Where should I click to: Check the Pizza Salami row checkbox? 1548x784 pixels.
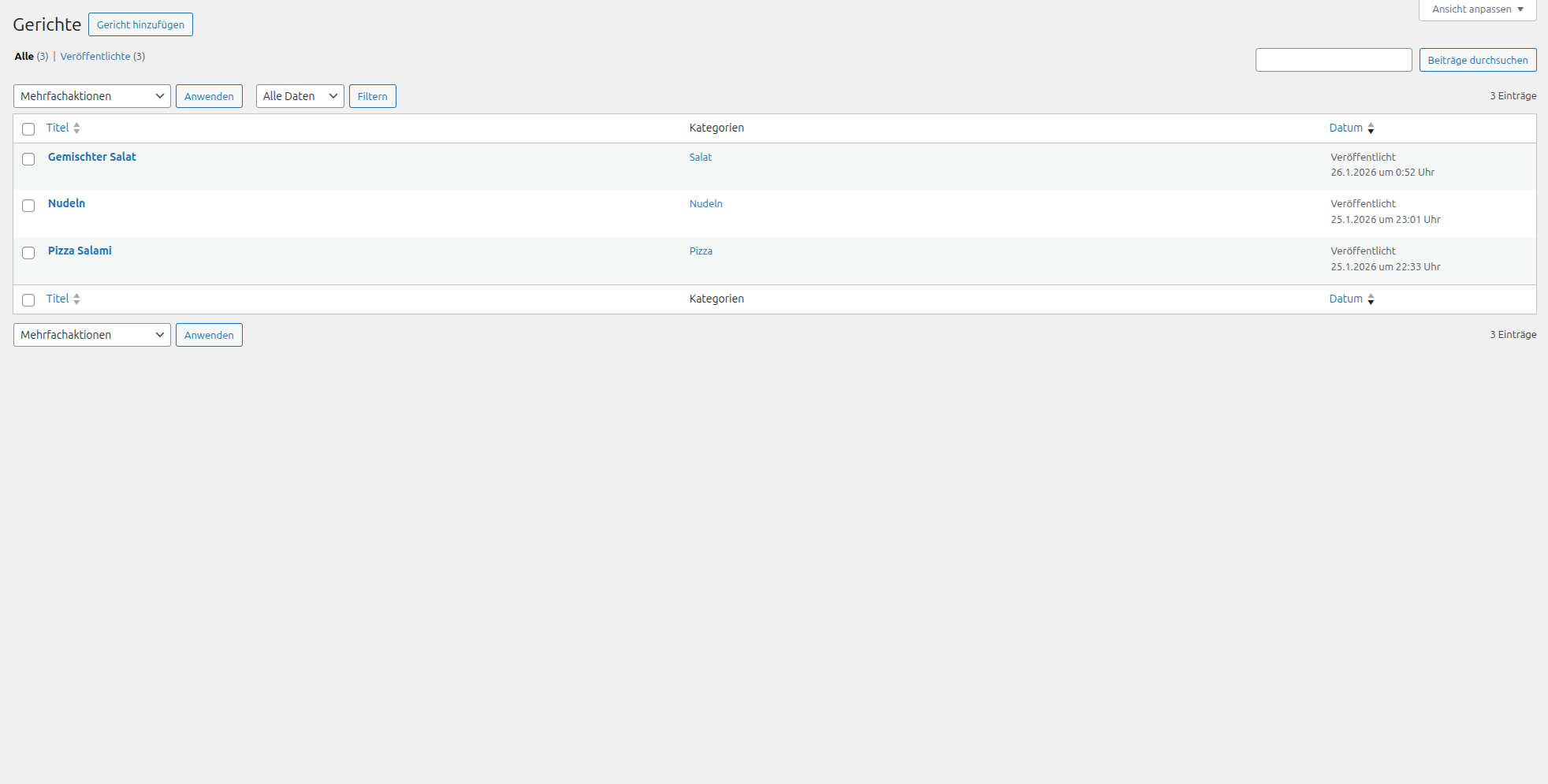pyautogui.click(x=28, y=253)
